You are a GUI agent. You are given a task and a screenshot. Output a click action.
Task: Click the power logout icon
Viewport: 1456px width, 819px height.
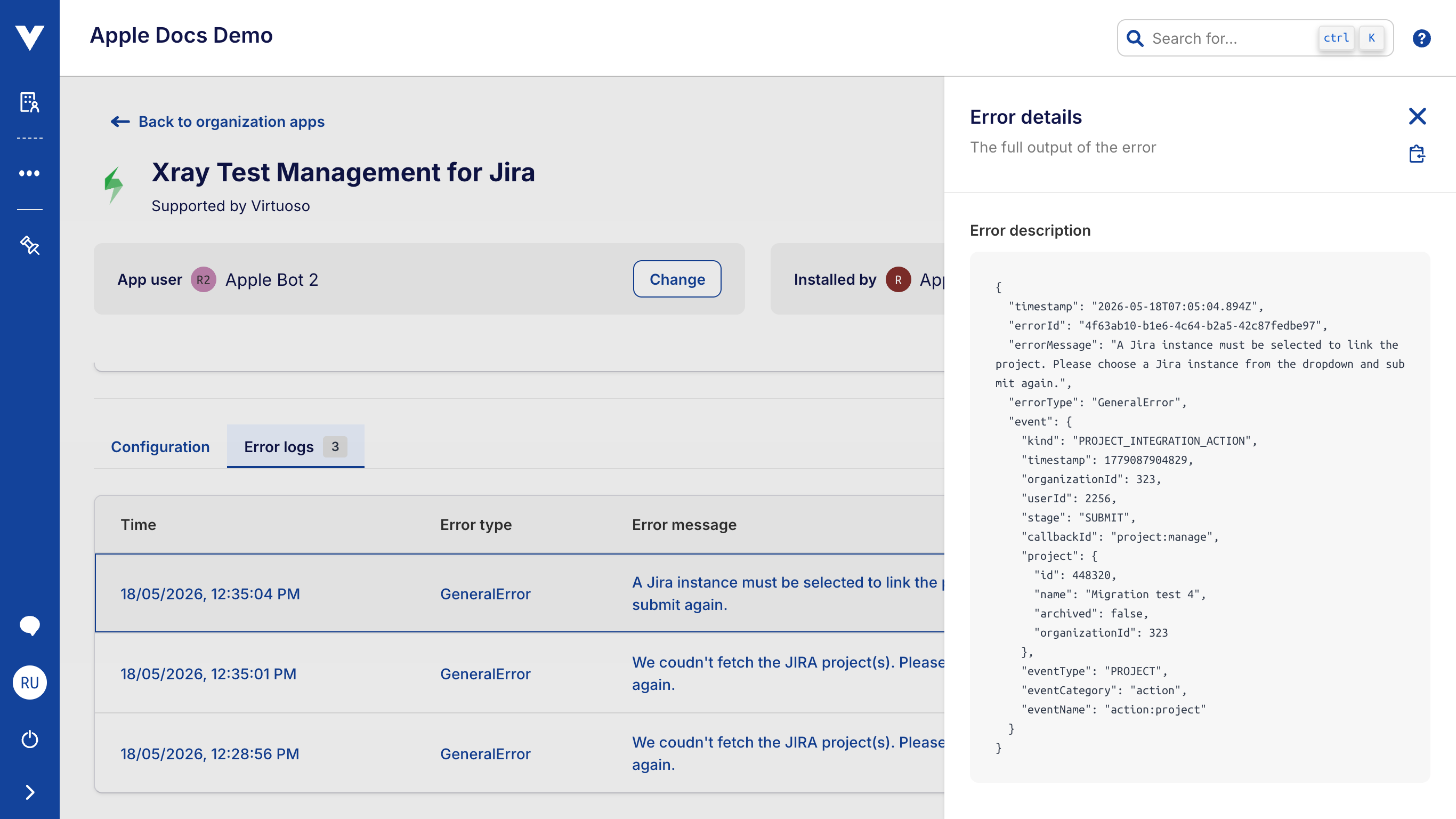point(29,739)
